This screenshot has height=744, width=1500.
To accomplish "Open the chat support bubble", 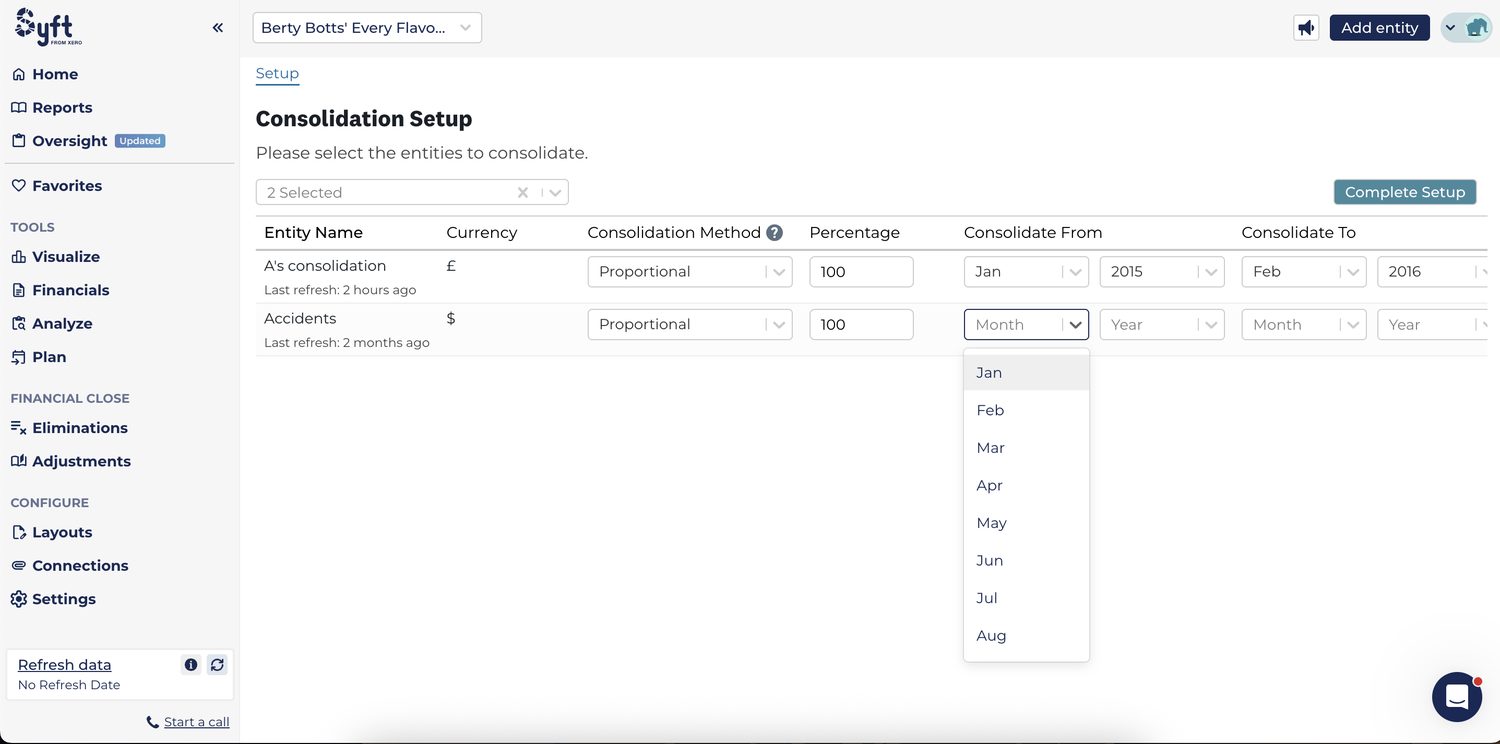I will coord(1457,697).
